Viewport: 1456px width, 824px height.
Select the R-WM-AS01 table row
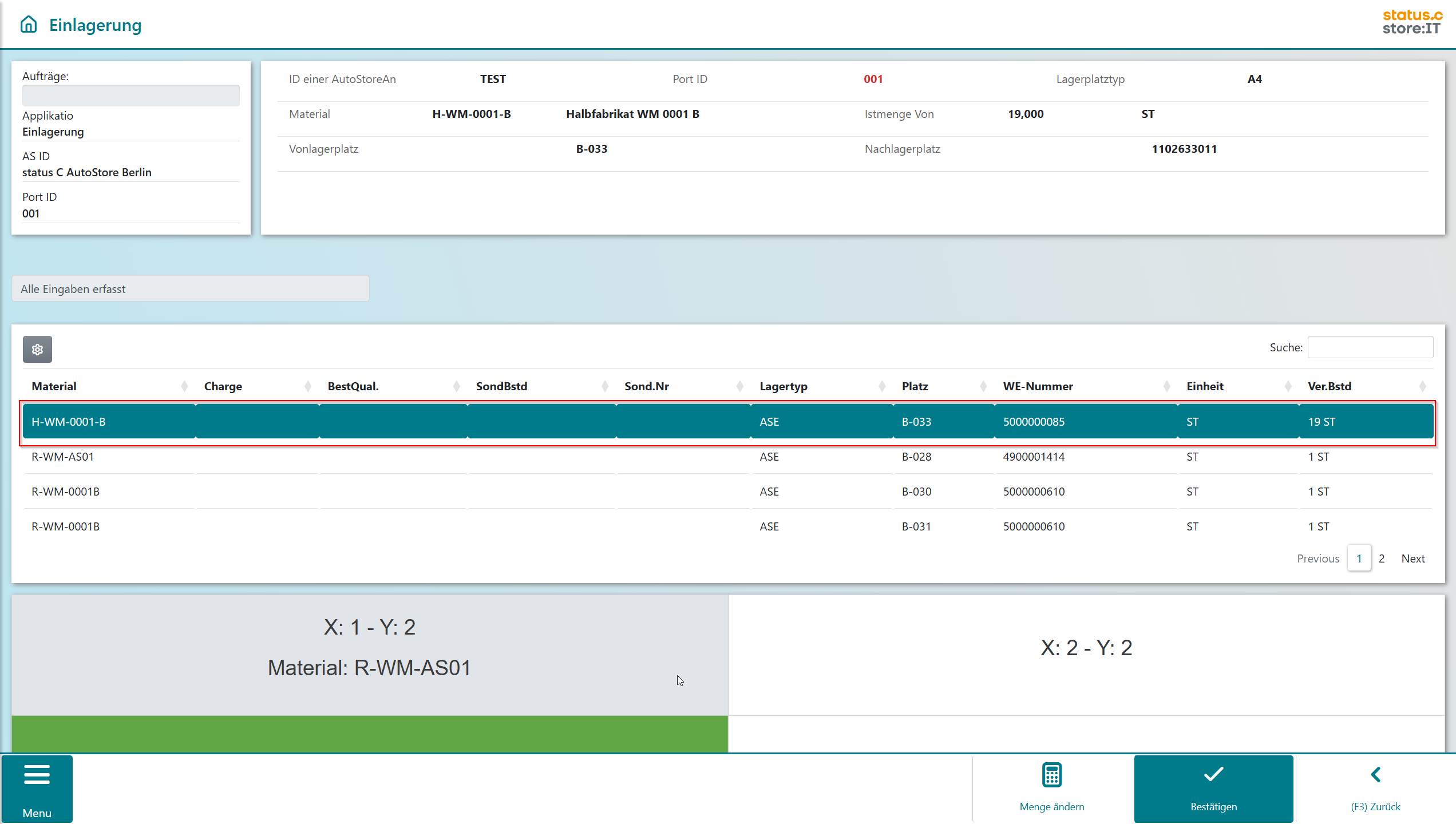point(727,457)
